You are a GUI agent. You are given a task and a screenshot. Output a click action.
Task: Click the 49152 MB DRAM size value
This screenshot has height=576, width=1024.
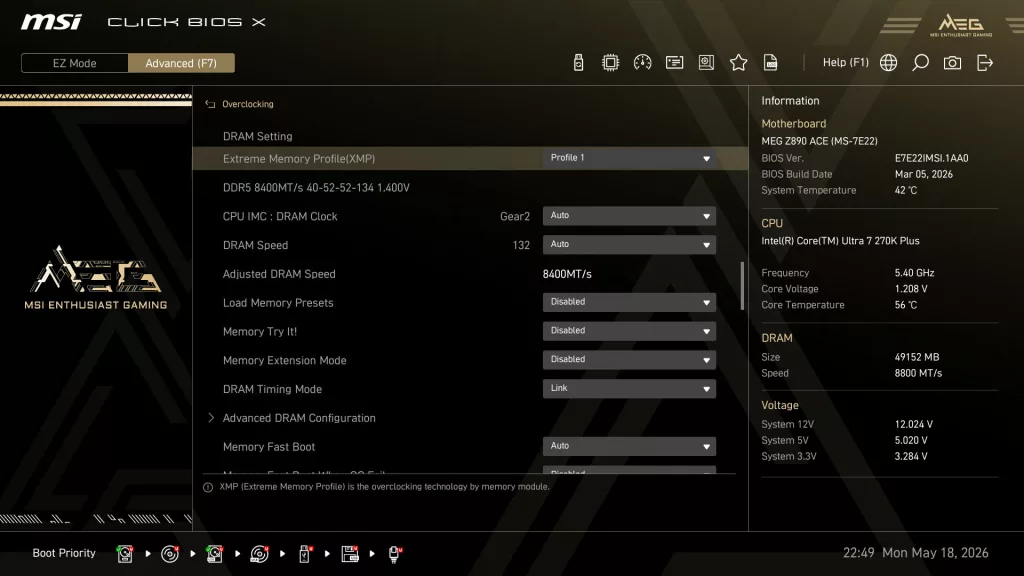click(x=917, y=357)
